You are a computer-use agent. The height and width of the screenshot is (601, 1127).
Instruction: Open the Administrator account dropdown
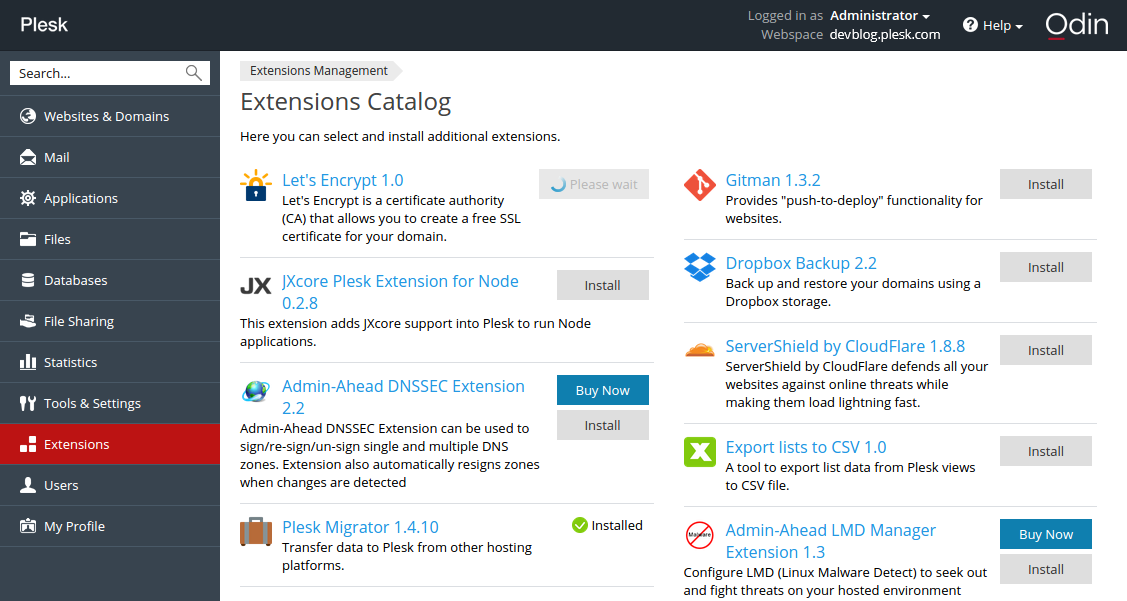(x=880, y=15)
